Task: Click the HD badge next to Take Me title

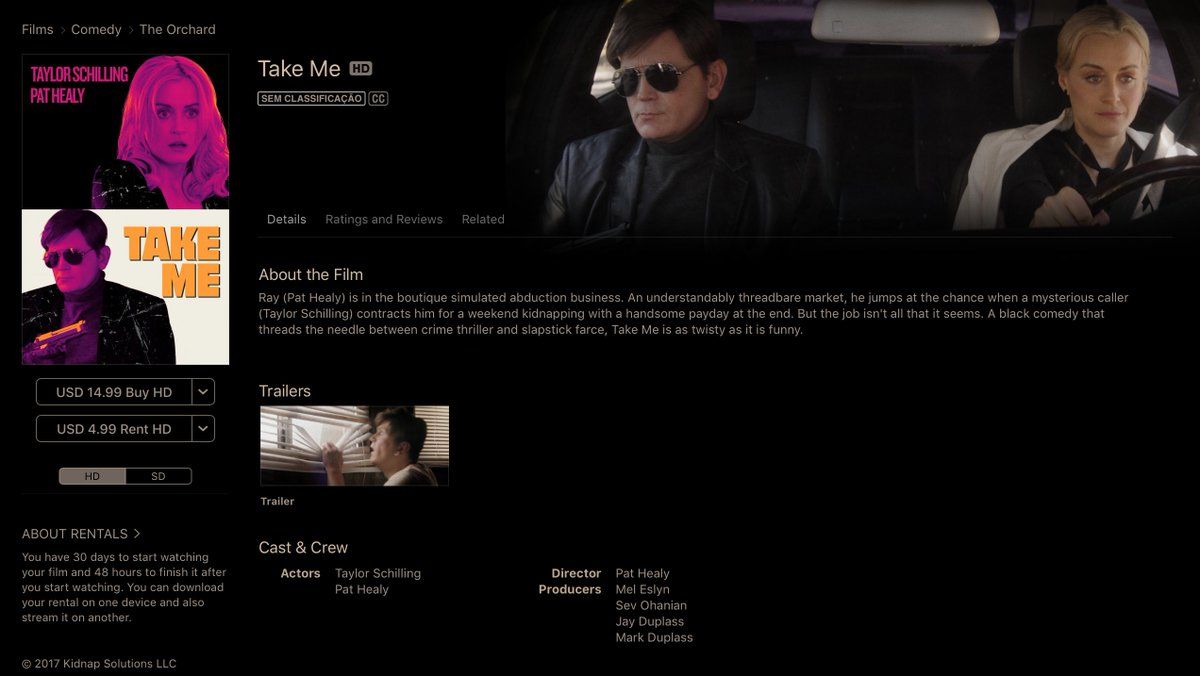Action: [x=360, y=69]
